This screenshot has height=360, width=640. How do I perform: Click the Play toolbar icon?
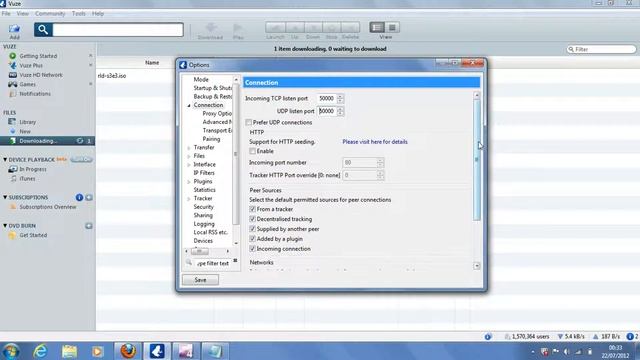point(238,31)
